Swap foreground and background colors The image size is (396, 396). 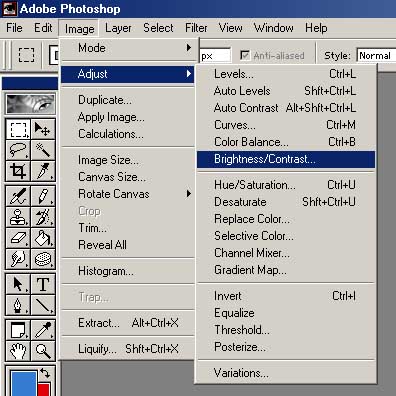click(x=45, y=373)
